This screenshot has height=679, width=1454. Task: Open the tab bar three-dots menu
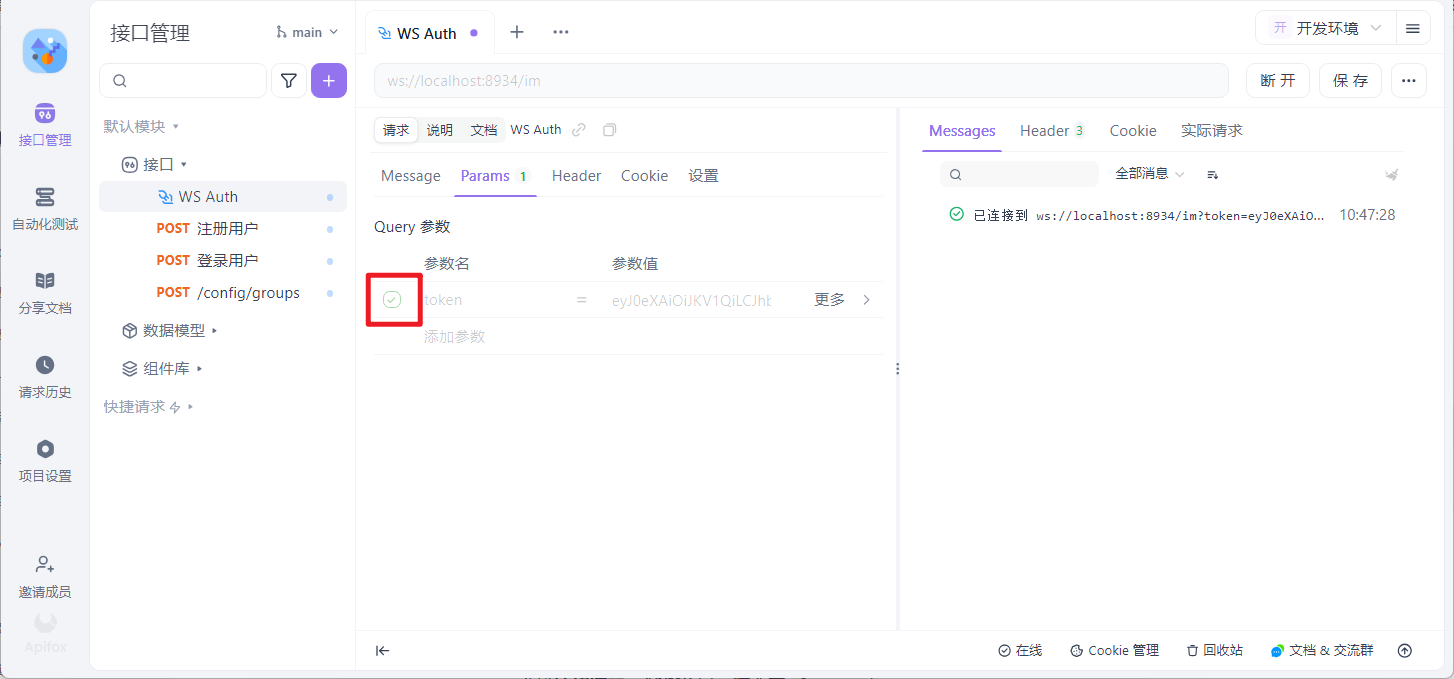(561, 32)
